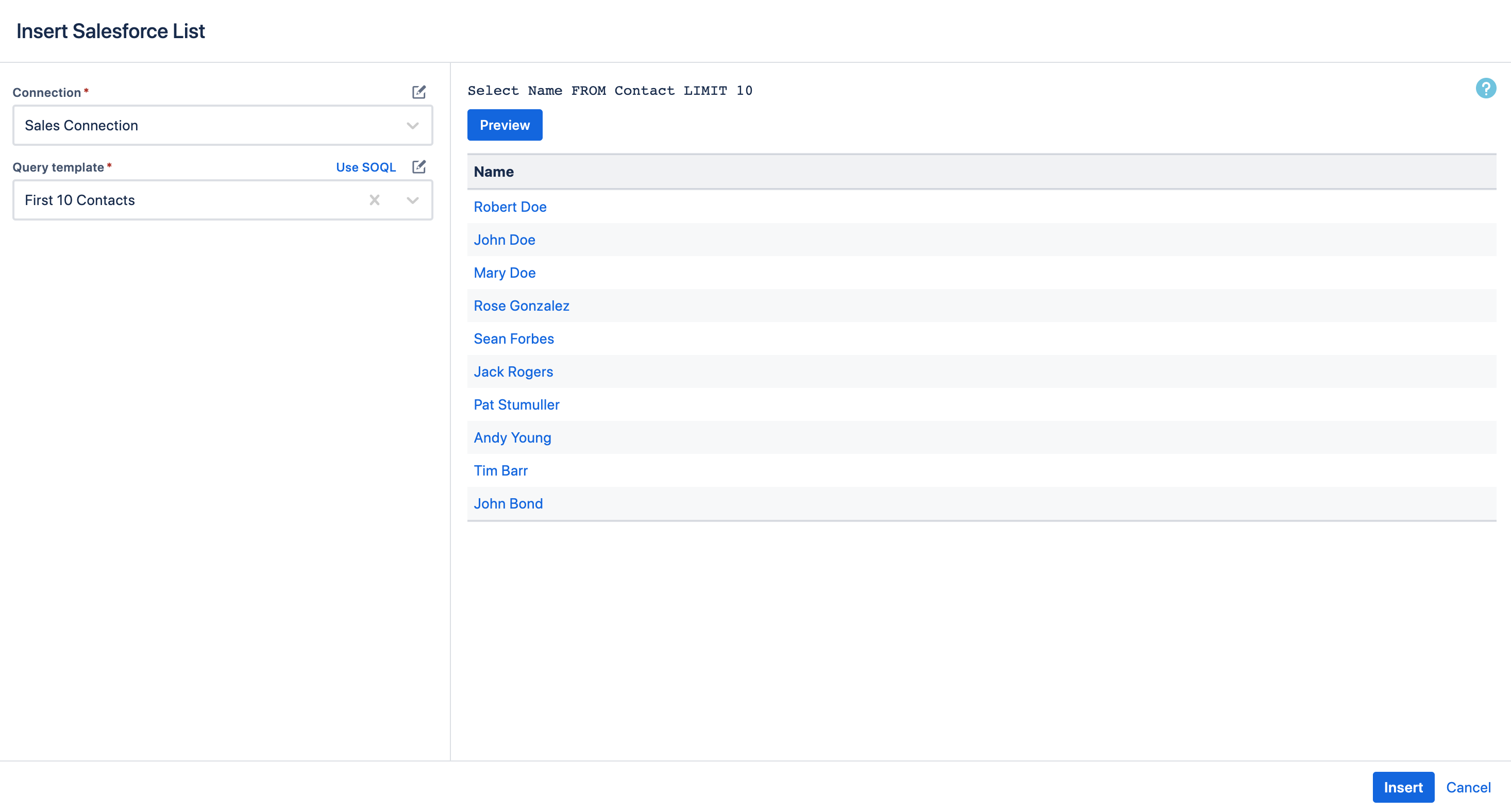Click the Use SOQL link

(x=365, y=167)
